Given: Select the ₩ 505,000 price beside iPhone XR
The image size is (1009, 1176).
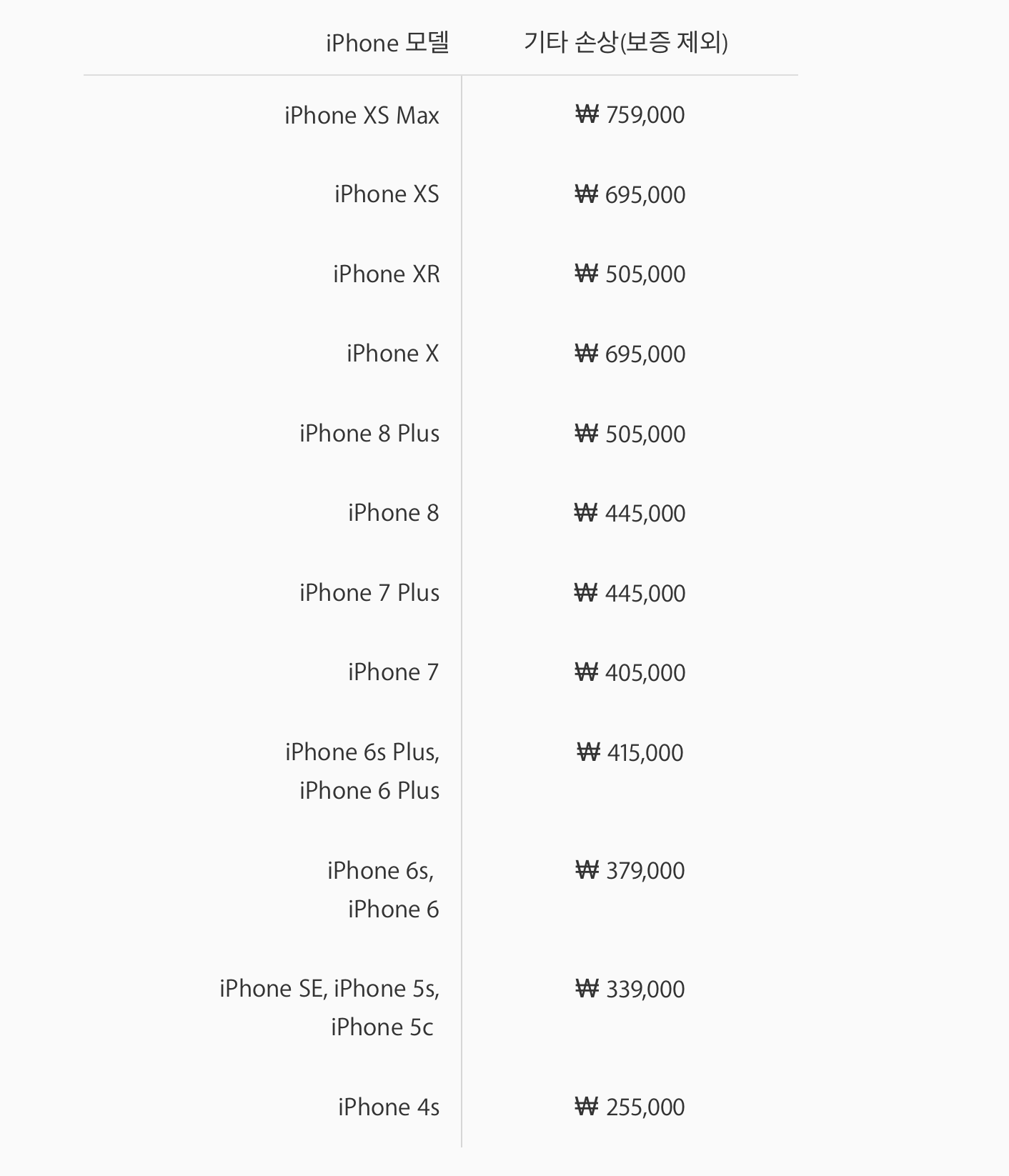Looking at the screenshot, I should tap(630, 274).
